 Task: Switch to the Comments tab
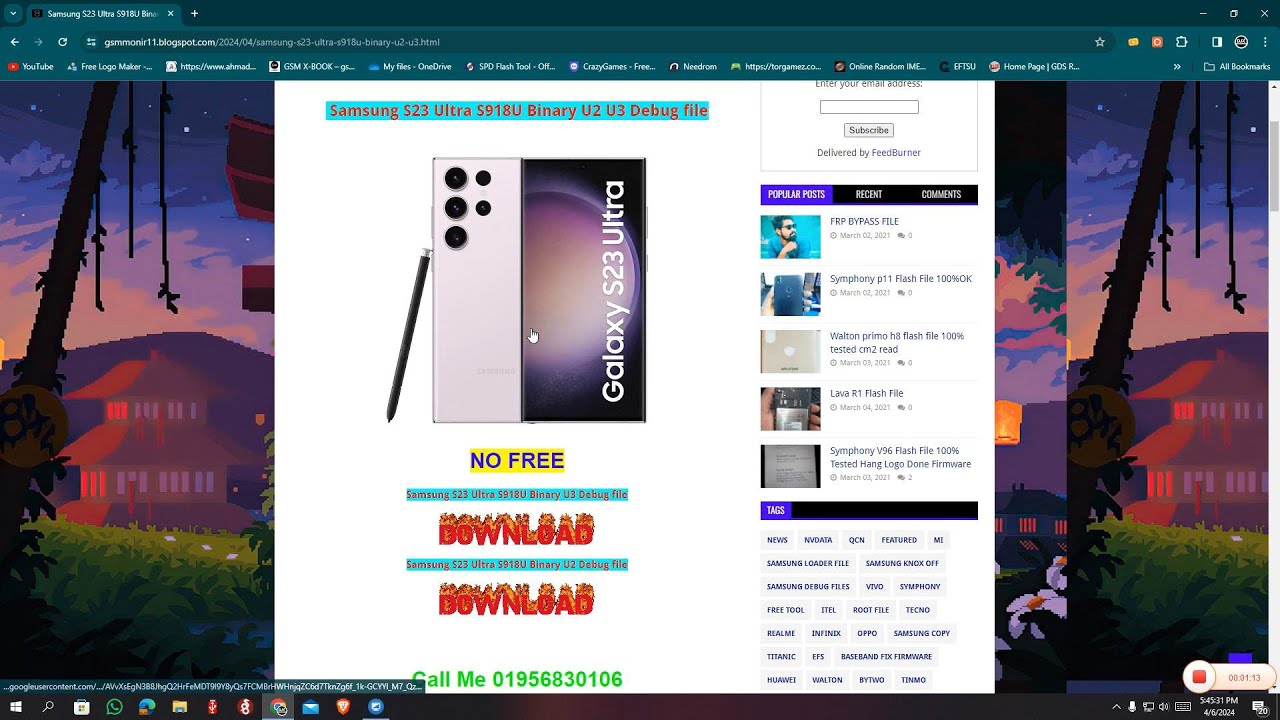(x=941, y=194)
